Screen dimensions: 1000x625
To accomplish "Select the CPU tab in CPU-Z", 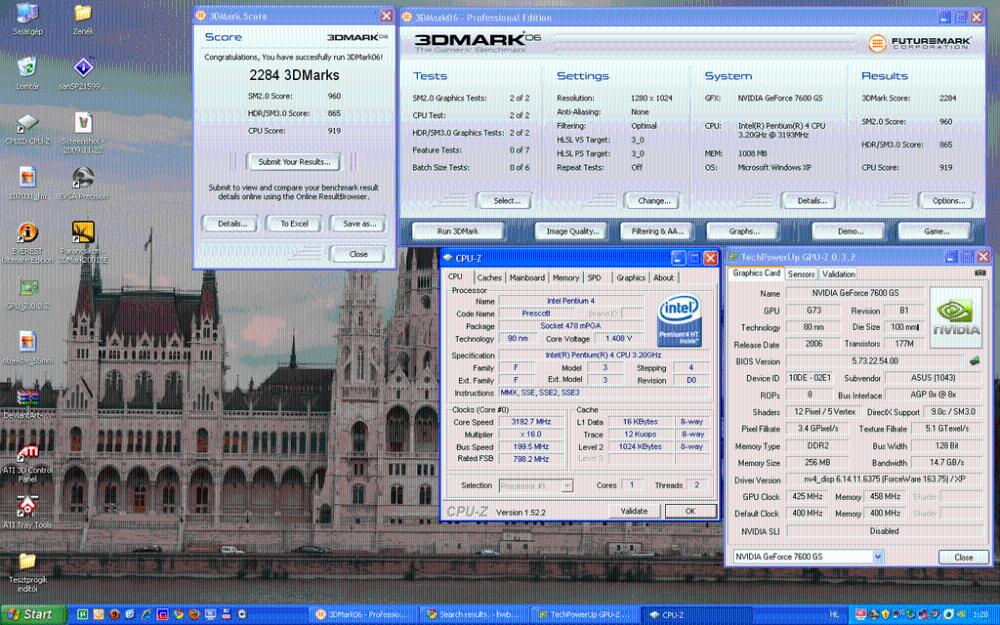I will (455, 277).
